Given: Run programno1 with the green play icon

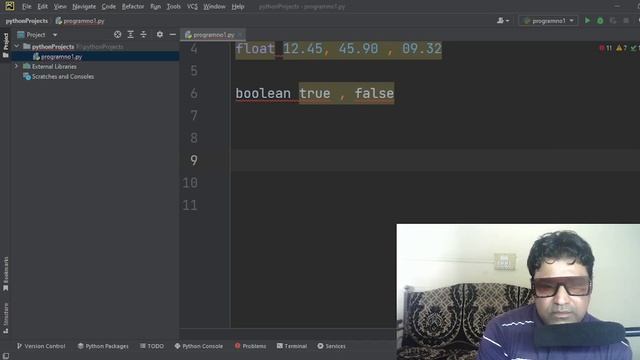Looking at the screenshot, I should [x=587, y=20].
